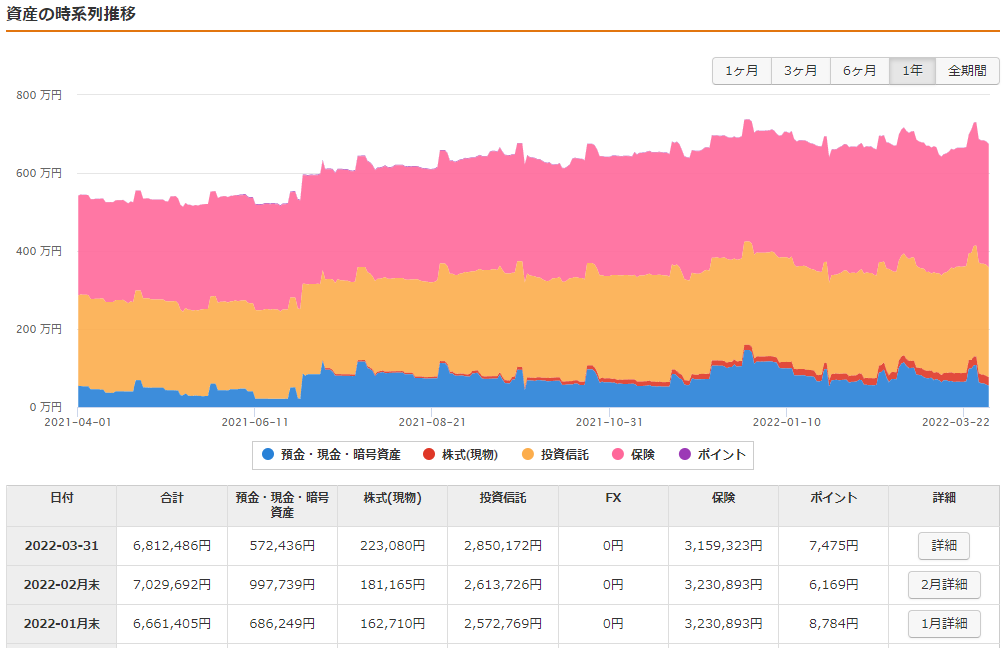Switch to the 全期間 view
This screenshot has height=648, width=1005.
click(966, 71)
